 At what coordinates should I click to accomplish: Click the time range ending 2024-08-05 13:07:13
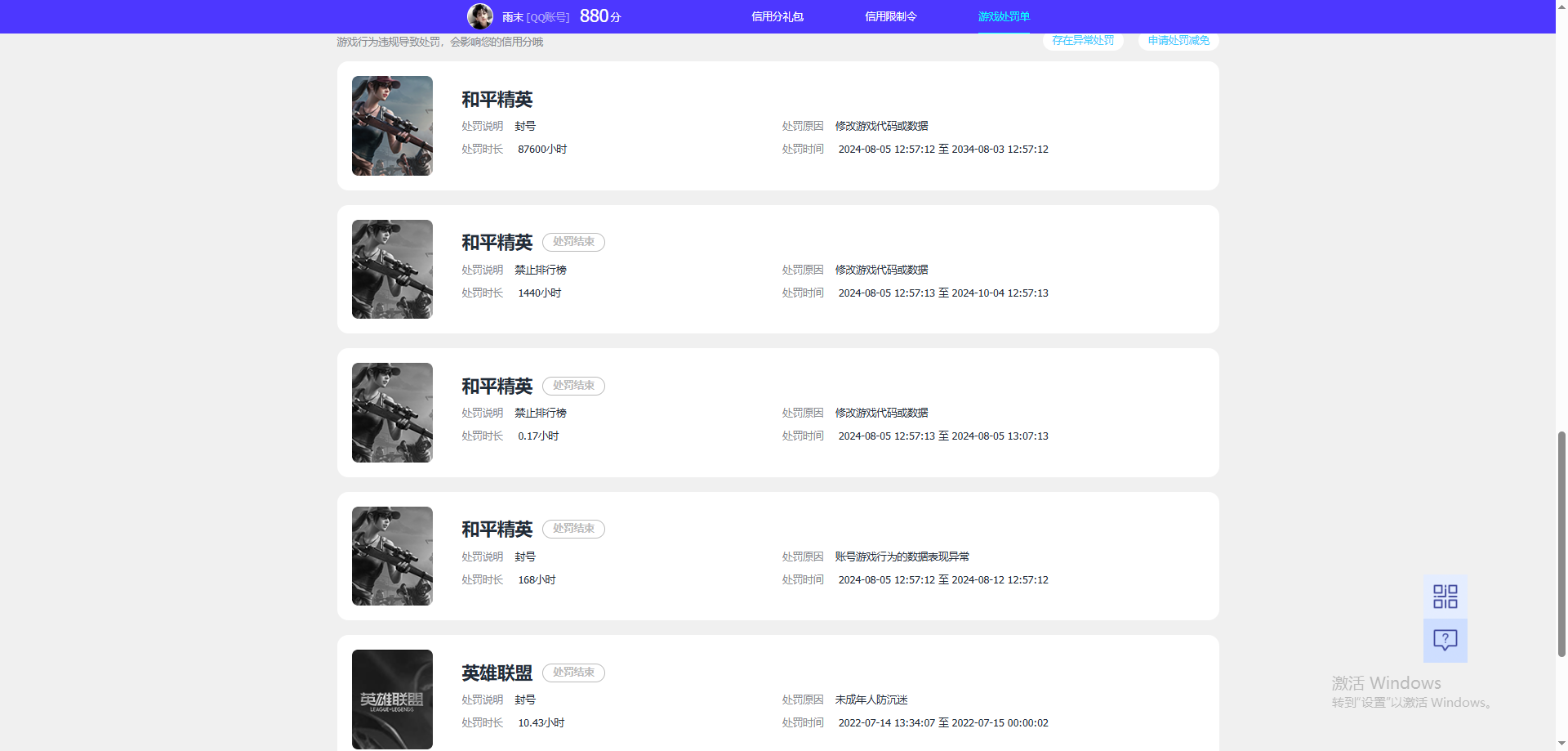point(943,436)
